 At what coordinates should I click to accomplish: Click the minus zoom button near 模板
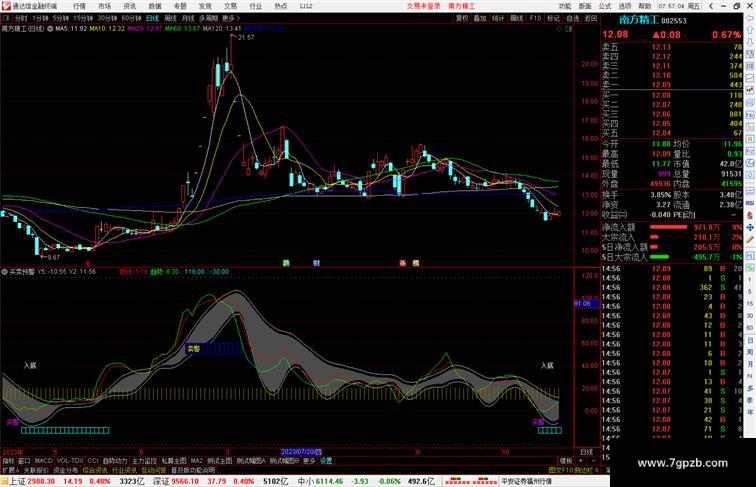tap(593, 461)
